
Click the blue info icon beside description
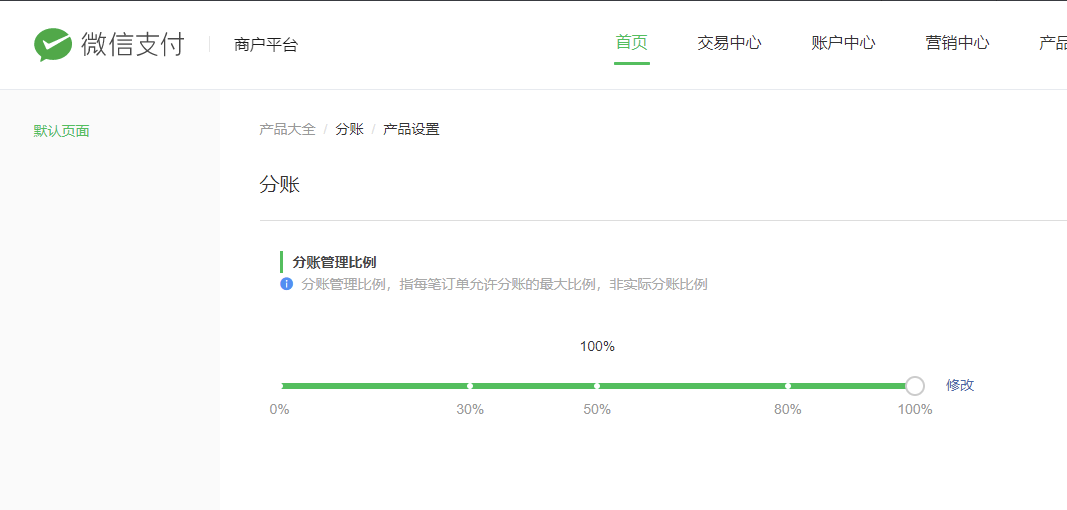[286, 284]
